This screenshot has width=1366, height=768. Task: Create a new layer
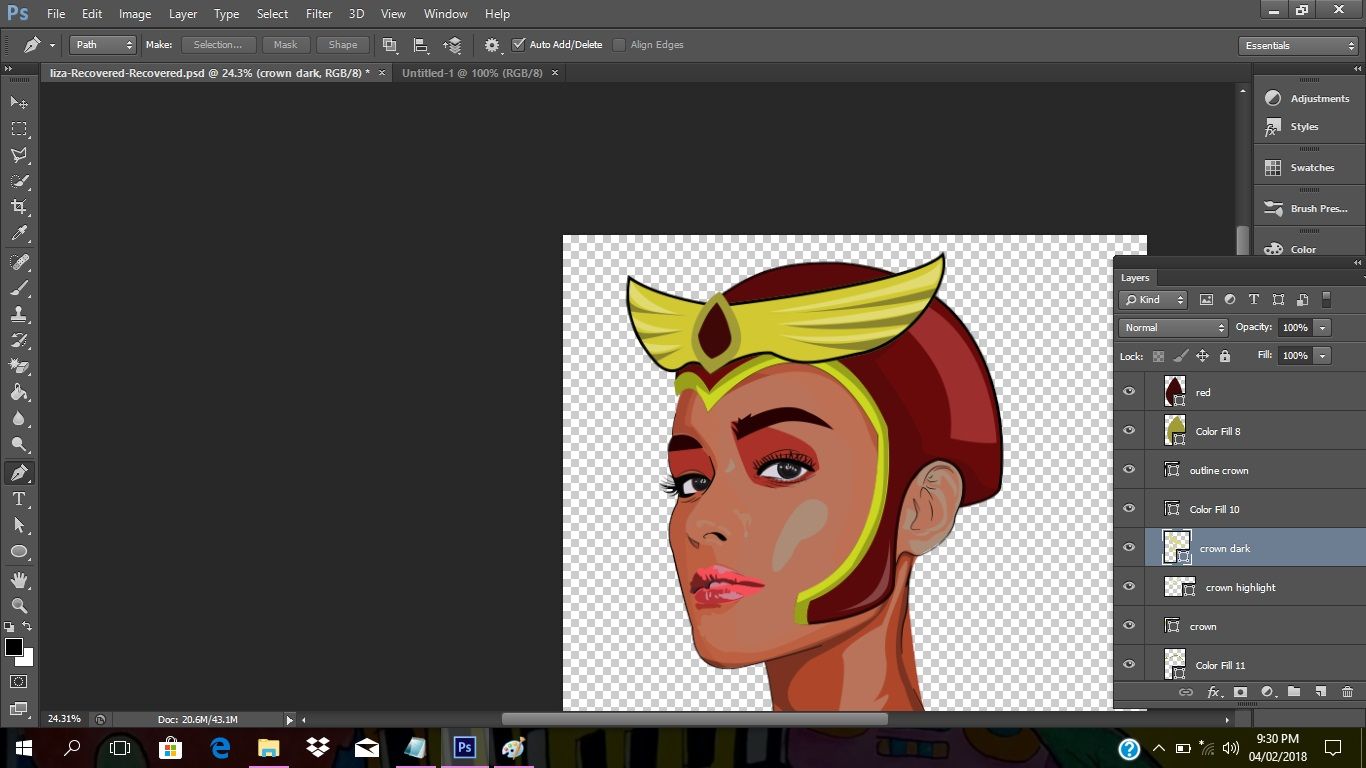tap(1320, 692)
